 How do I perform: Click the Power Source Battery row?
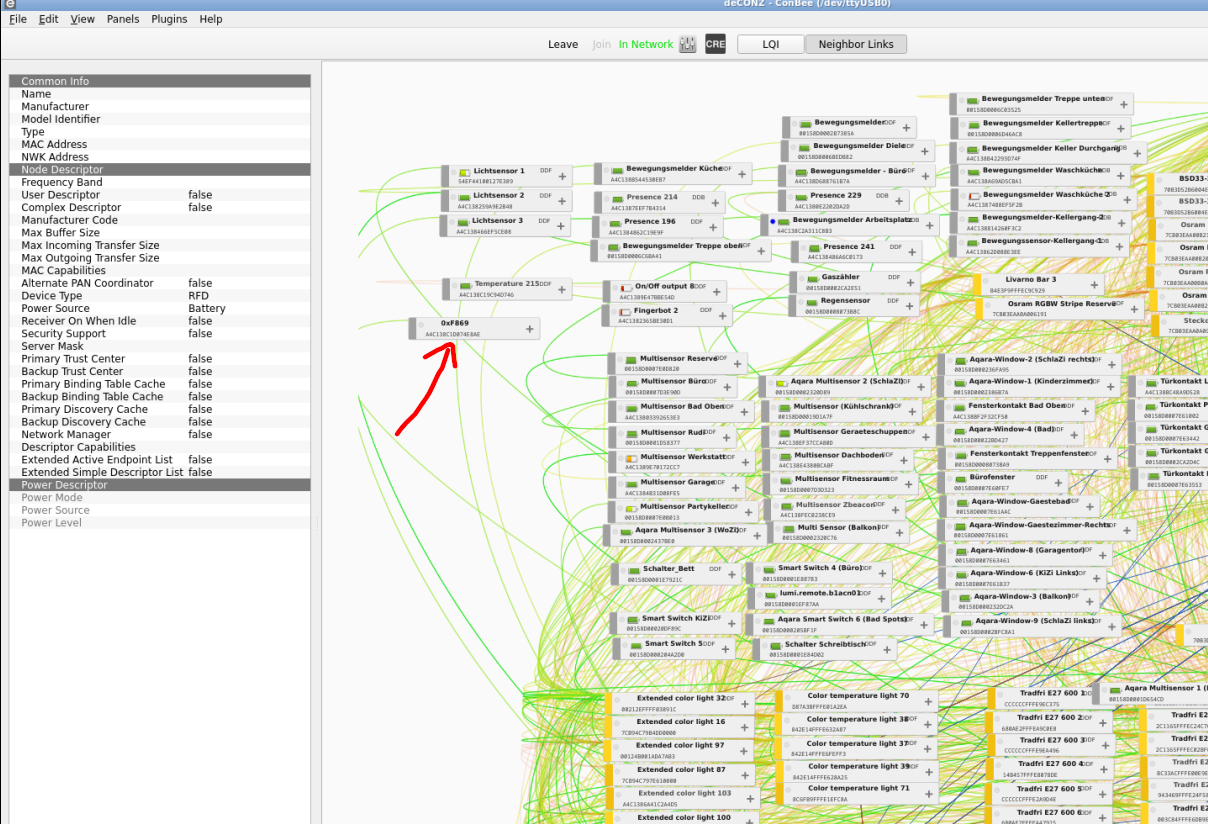pyautogui.click(x=160, y=308)
